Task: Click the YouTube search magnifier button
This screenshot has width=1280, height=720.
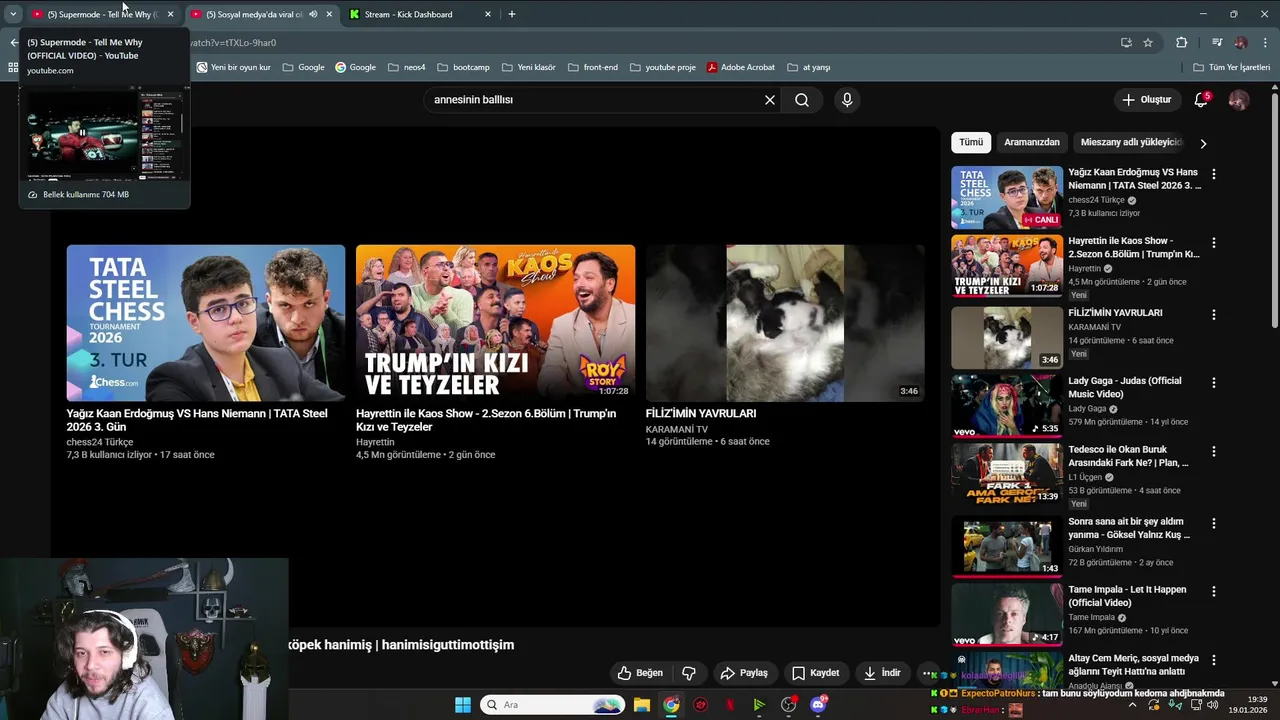Action: [x=802, y=100]
